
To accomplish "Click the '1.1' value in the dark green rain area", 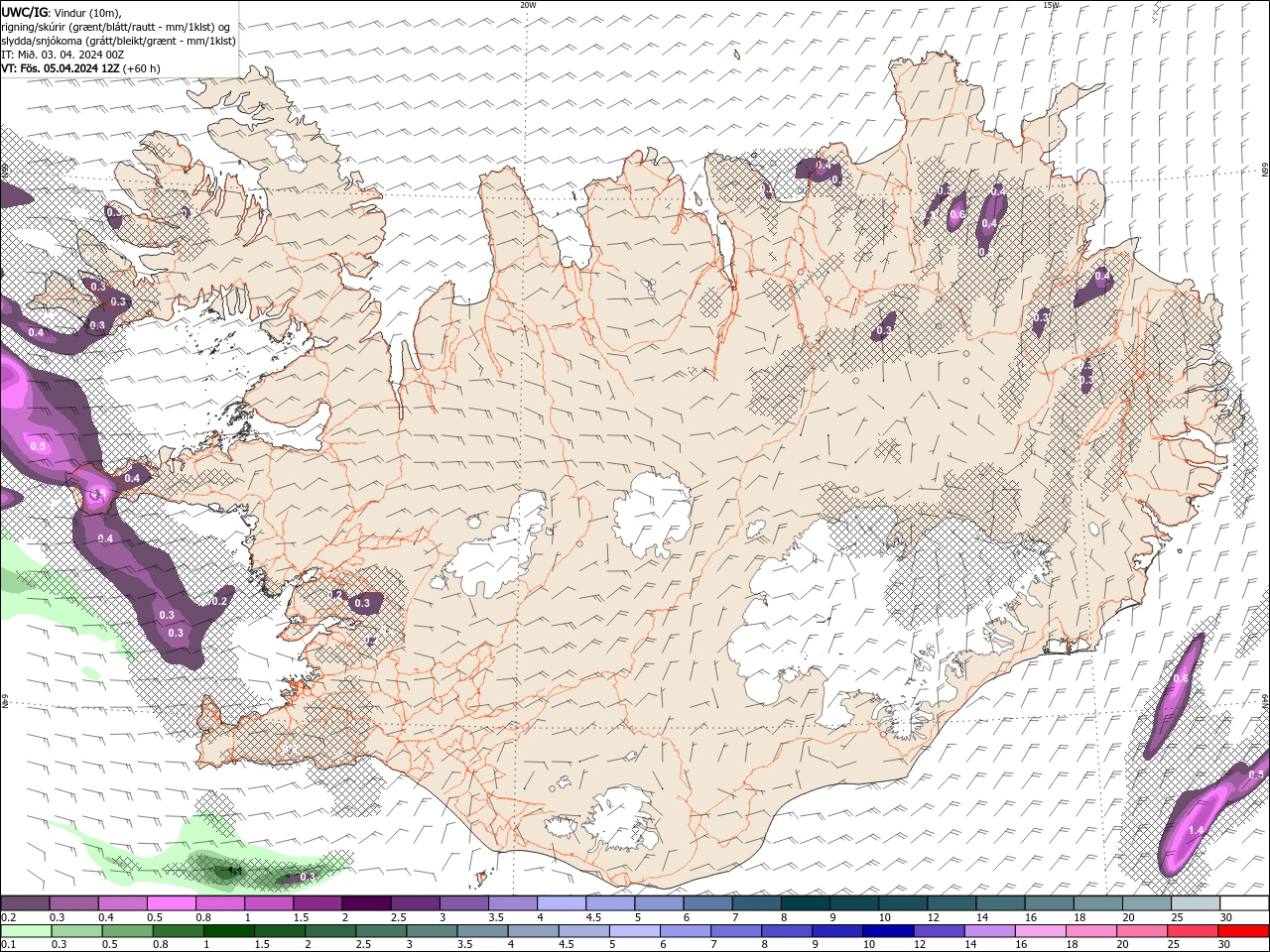I will 235,871.
